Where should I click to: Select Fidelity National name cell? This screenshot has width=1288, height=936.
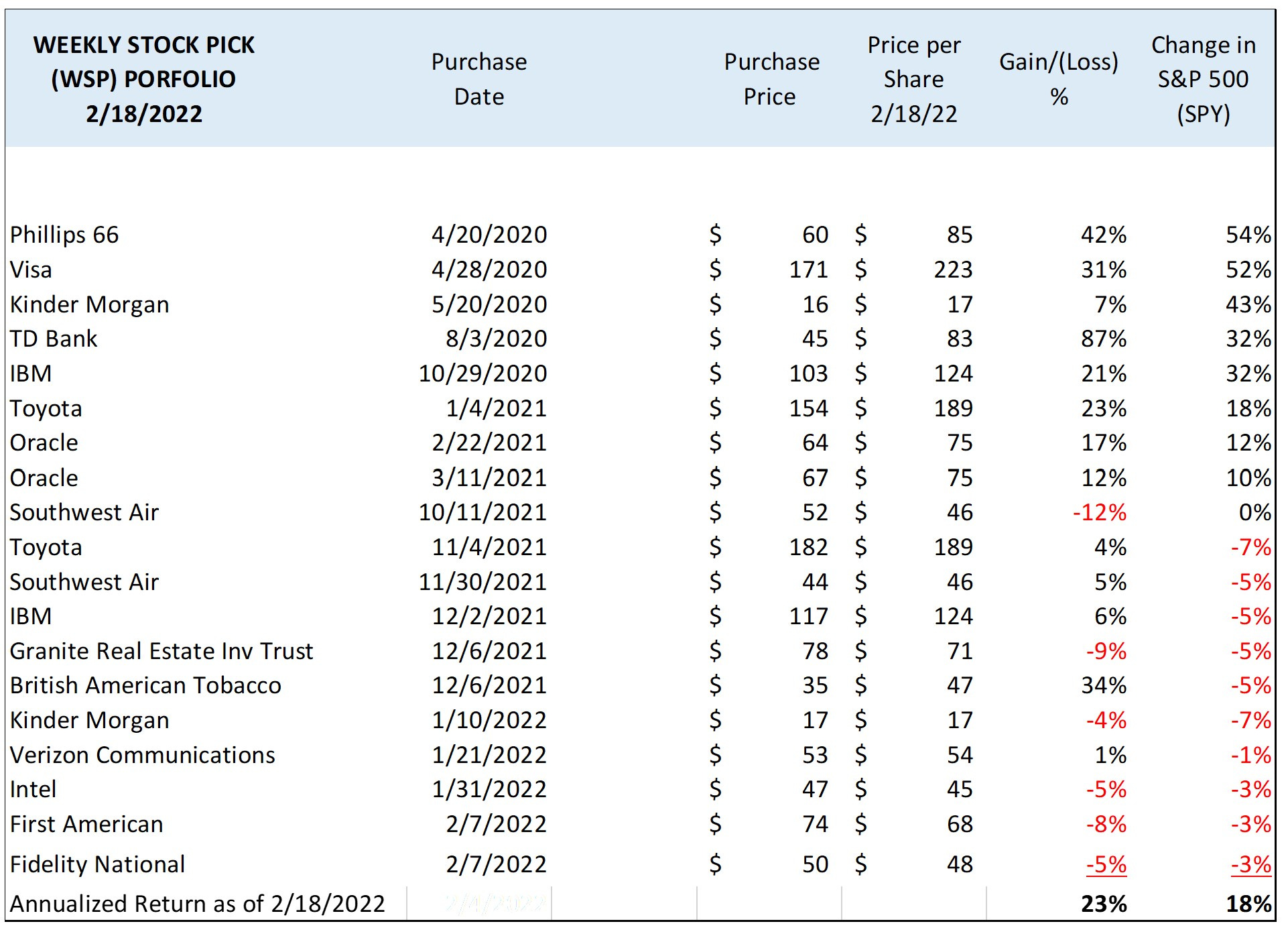[x=97, y=864]
